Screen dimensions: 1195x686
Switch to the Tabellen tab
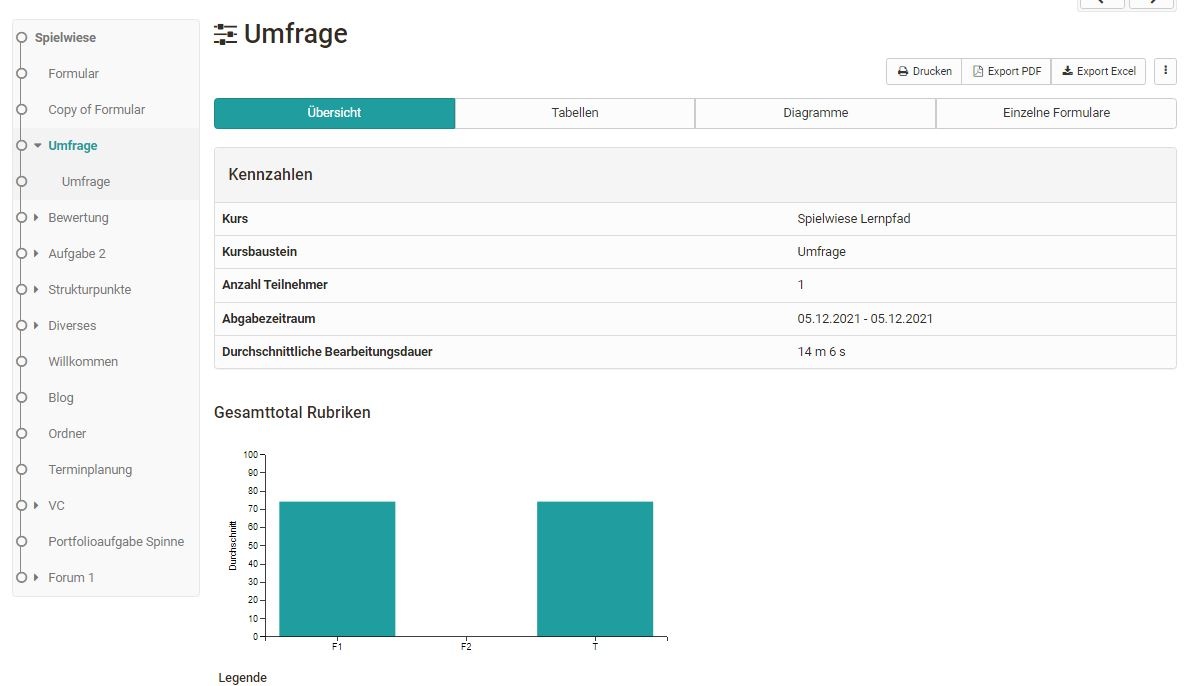[574, 113]
